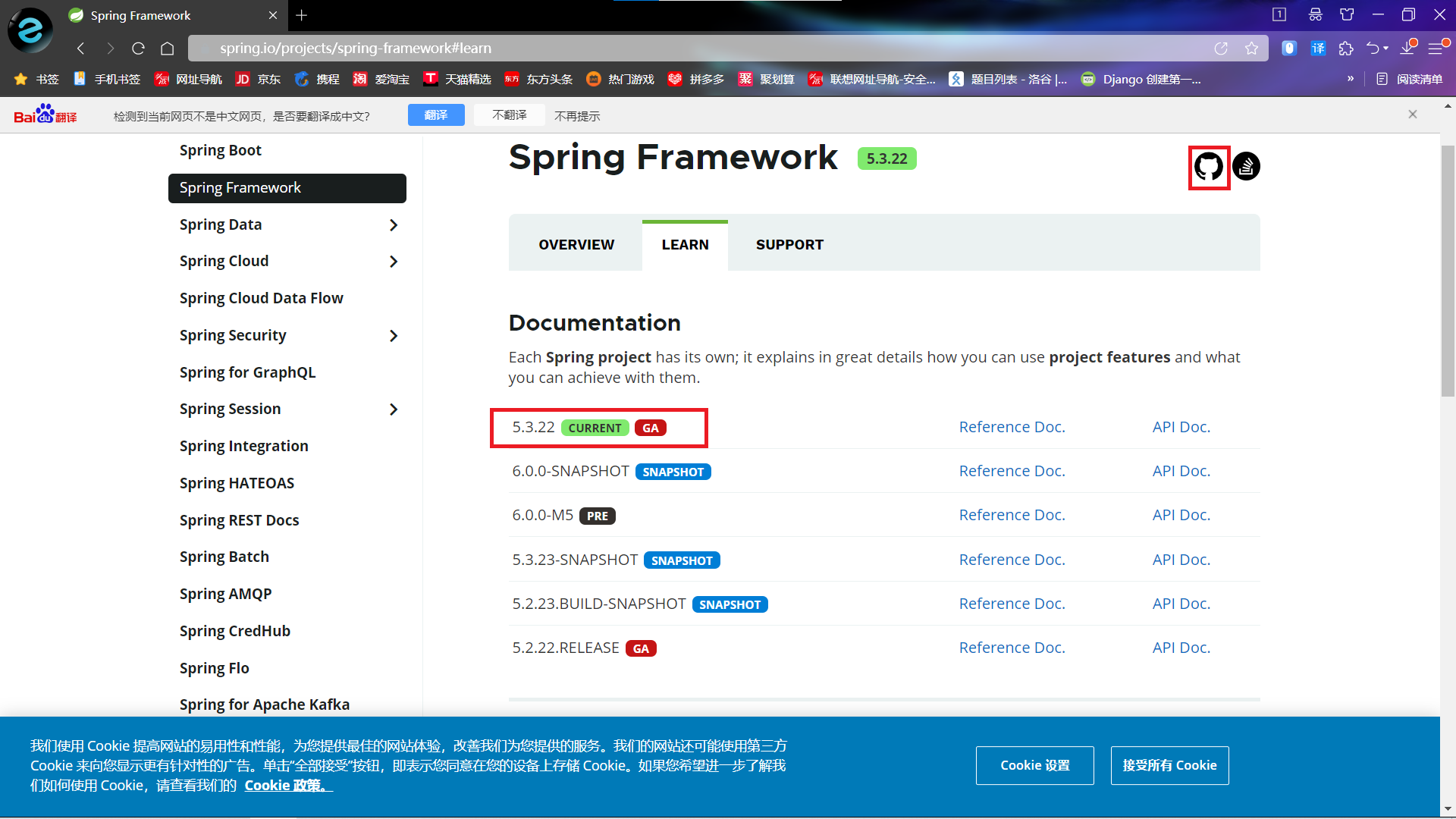Open the translate extension icon in toolbar

coord(1318,49)
